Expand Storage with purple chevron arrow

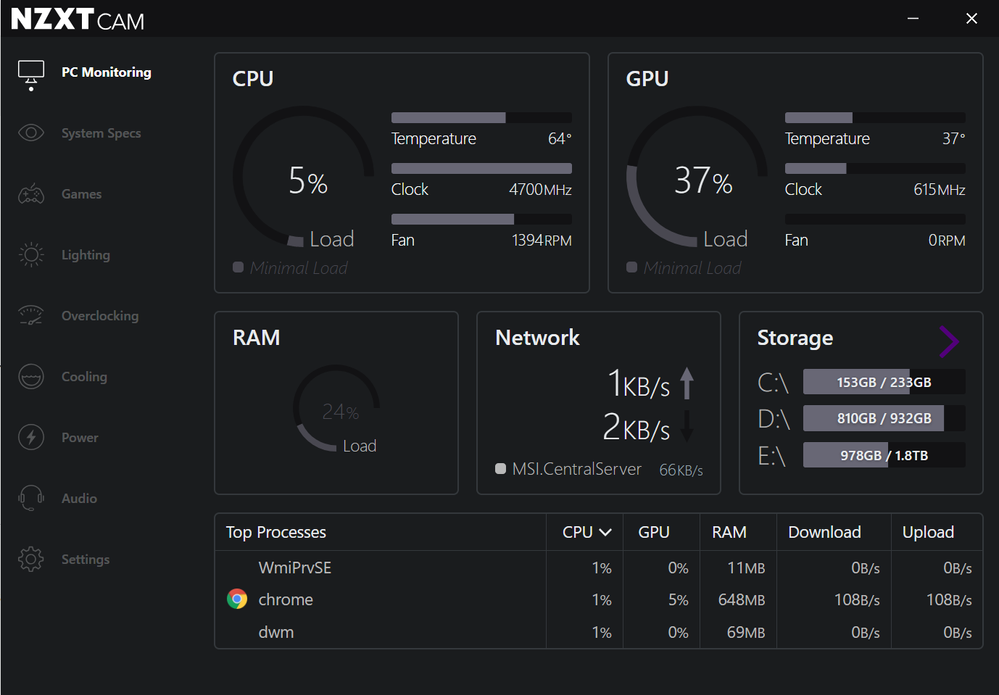(x=948, y=342)
